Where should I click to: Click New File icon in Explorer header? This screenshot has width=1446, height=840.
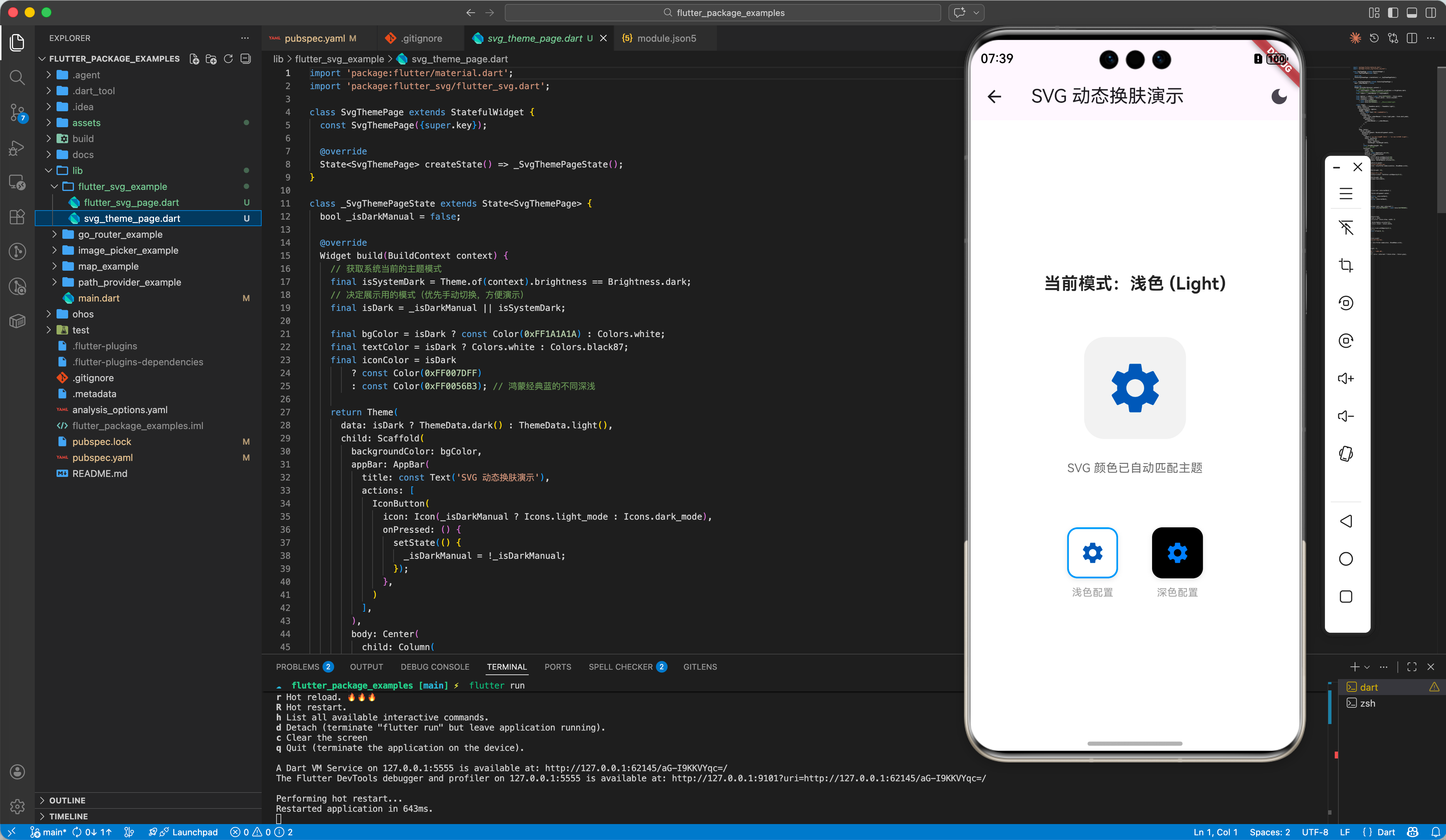point(195,59)
